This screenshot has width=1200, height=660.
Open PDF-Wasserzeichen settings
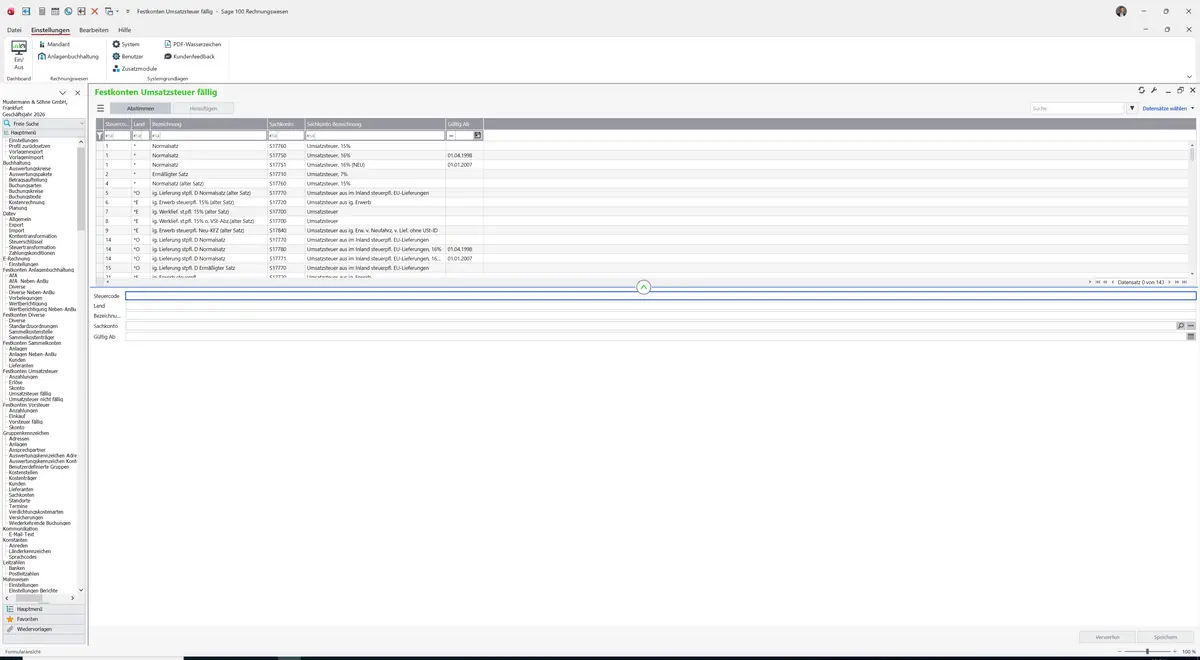point(192,45)
